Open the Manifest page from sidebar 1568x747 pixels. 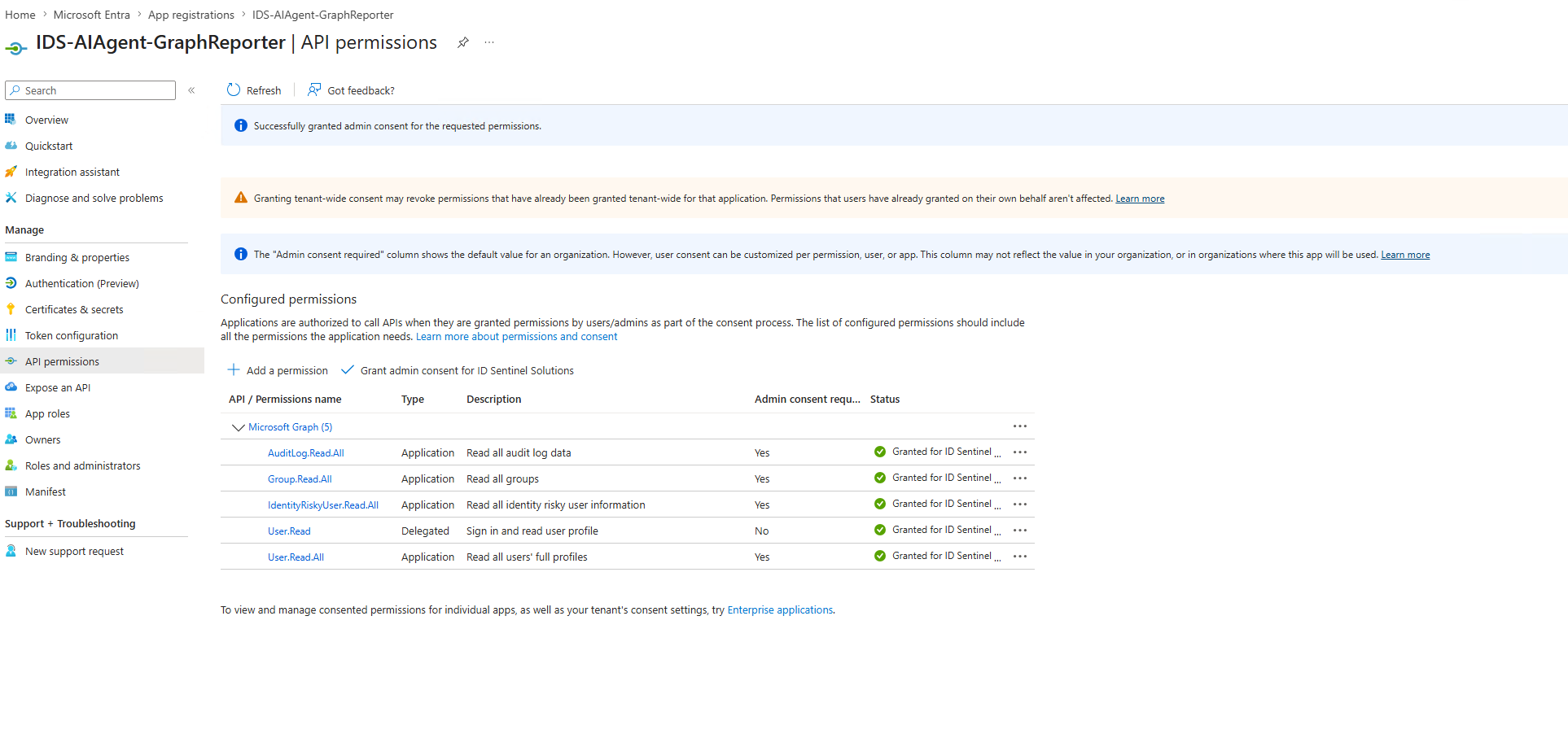click(x=46, y=491)
